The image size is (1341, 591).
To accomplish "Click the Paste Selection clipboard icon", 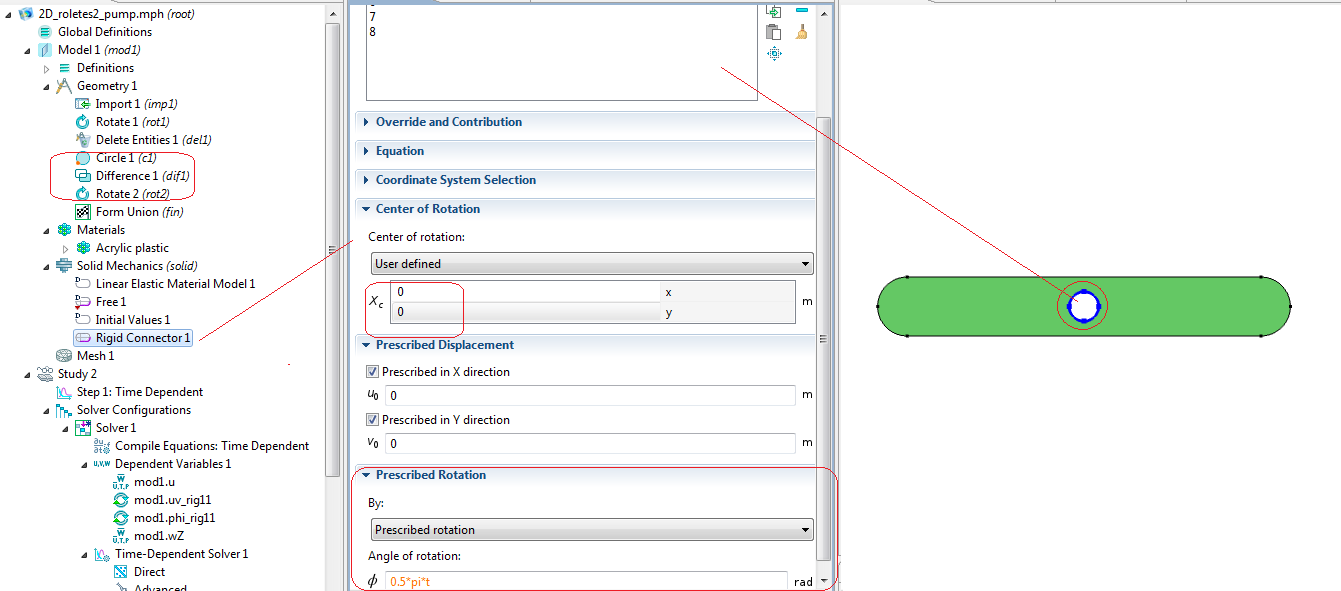I will 773,32.
